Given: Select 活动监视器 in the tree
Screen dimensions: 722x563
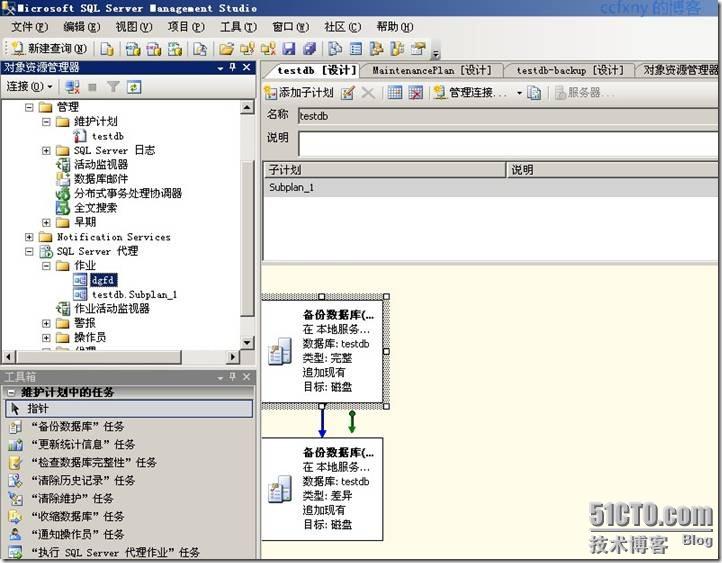Looking at the screenshot, I should click(101, 165).
